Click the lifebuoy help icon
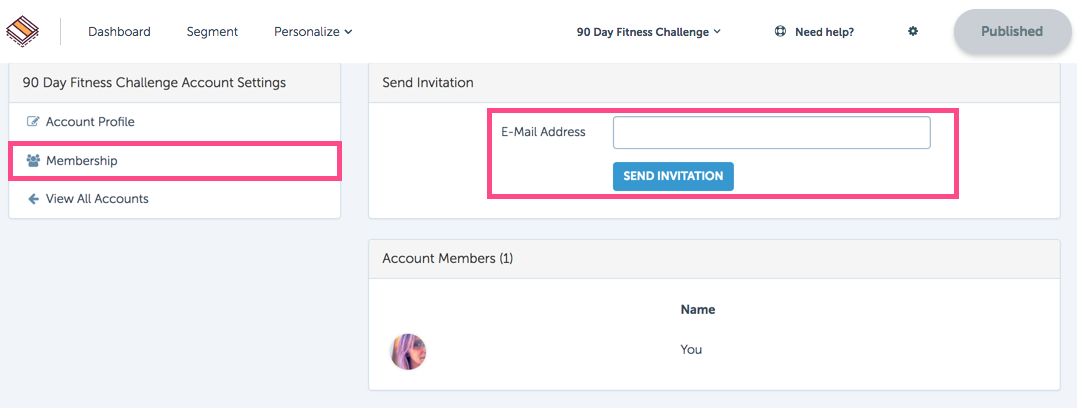 click(780, 31)
